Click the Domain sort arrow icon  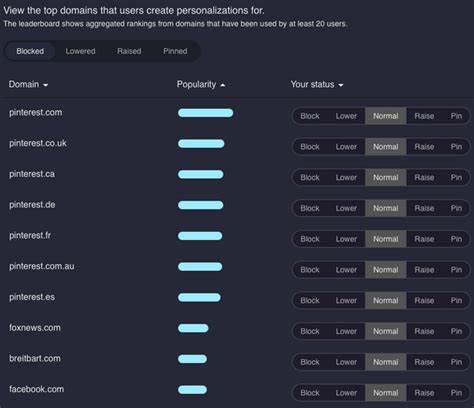(x=46, y=85)
